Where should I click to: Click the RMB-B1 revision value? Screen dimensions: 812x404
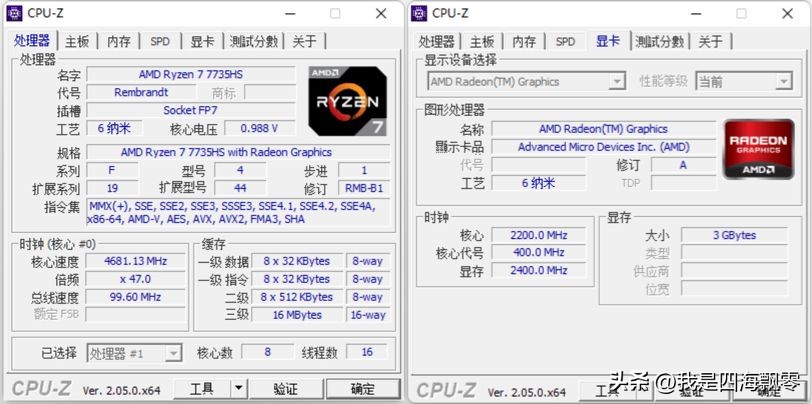[364, 188]
